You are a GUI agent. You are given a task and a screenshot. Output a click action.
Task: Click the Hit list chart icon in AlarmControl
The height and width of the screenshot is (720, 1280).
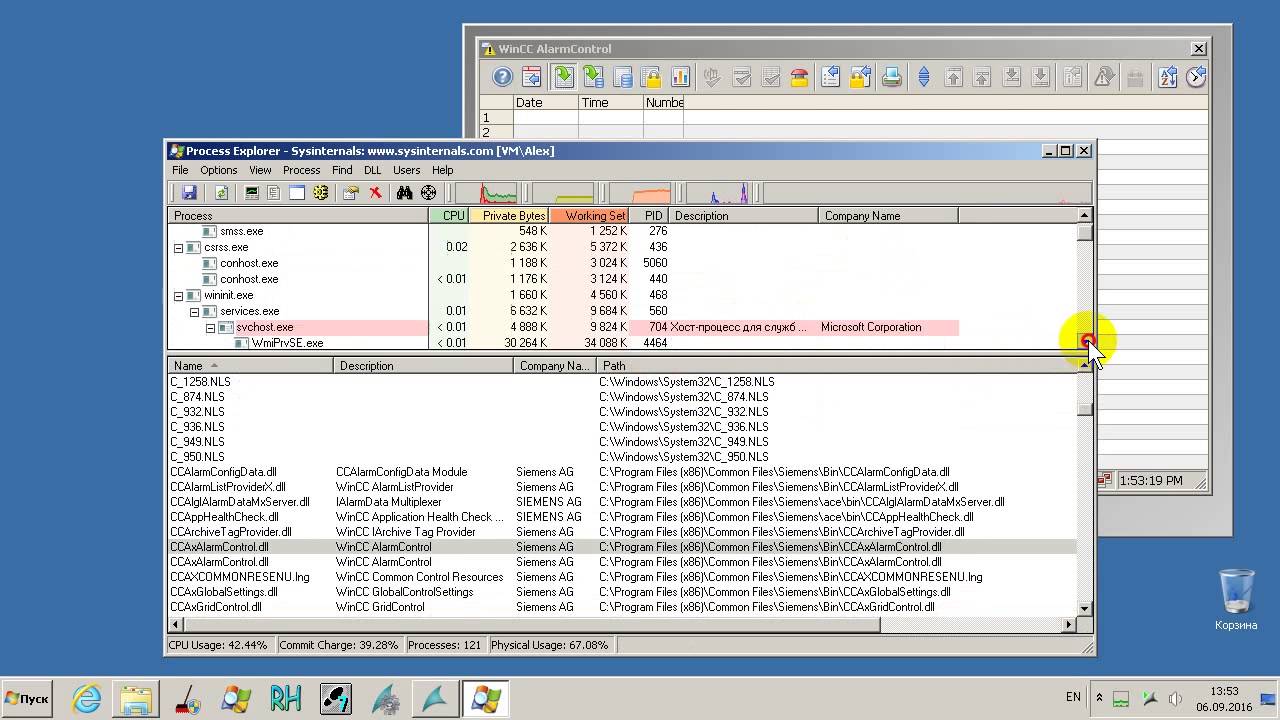point(680,77)
